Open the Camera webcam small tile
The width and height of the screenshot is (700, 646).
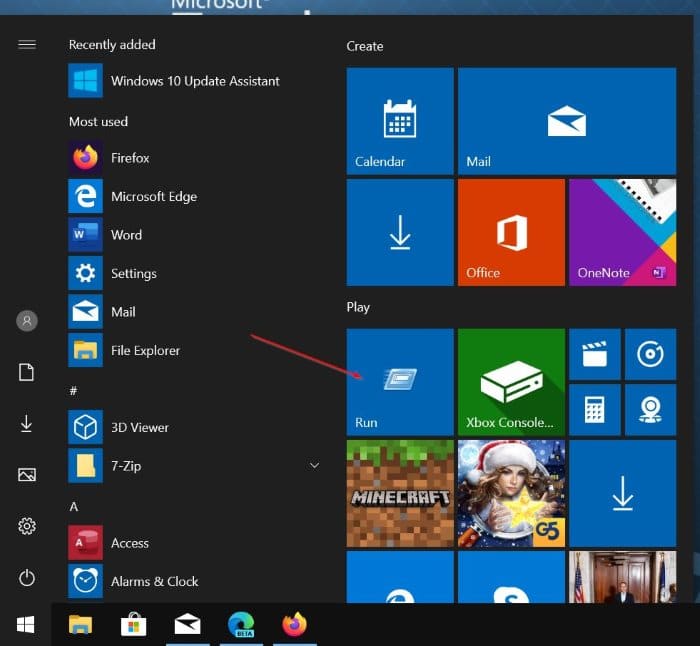pyautogui.click(x=650, y=410)
